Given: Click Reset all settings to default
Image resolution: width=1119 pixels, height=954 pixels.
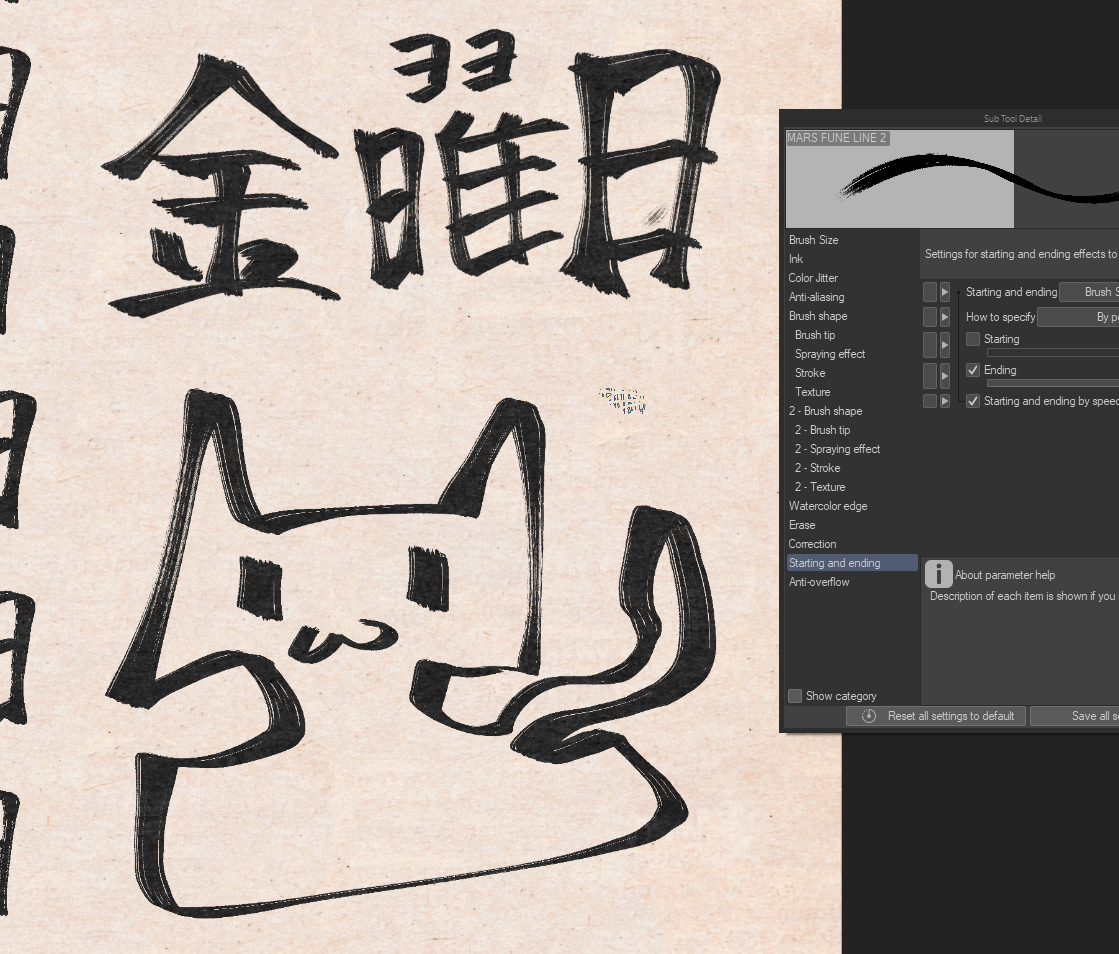Looking at the screenshot, I should click(x=936, y=716).
